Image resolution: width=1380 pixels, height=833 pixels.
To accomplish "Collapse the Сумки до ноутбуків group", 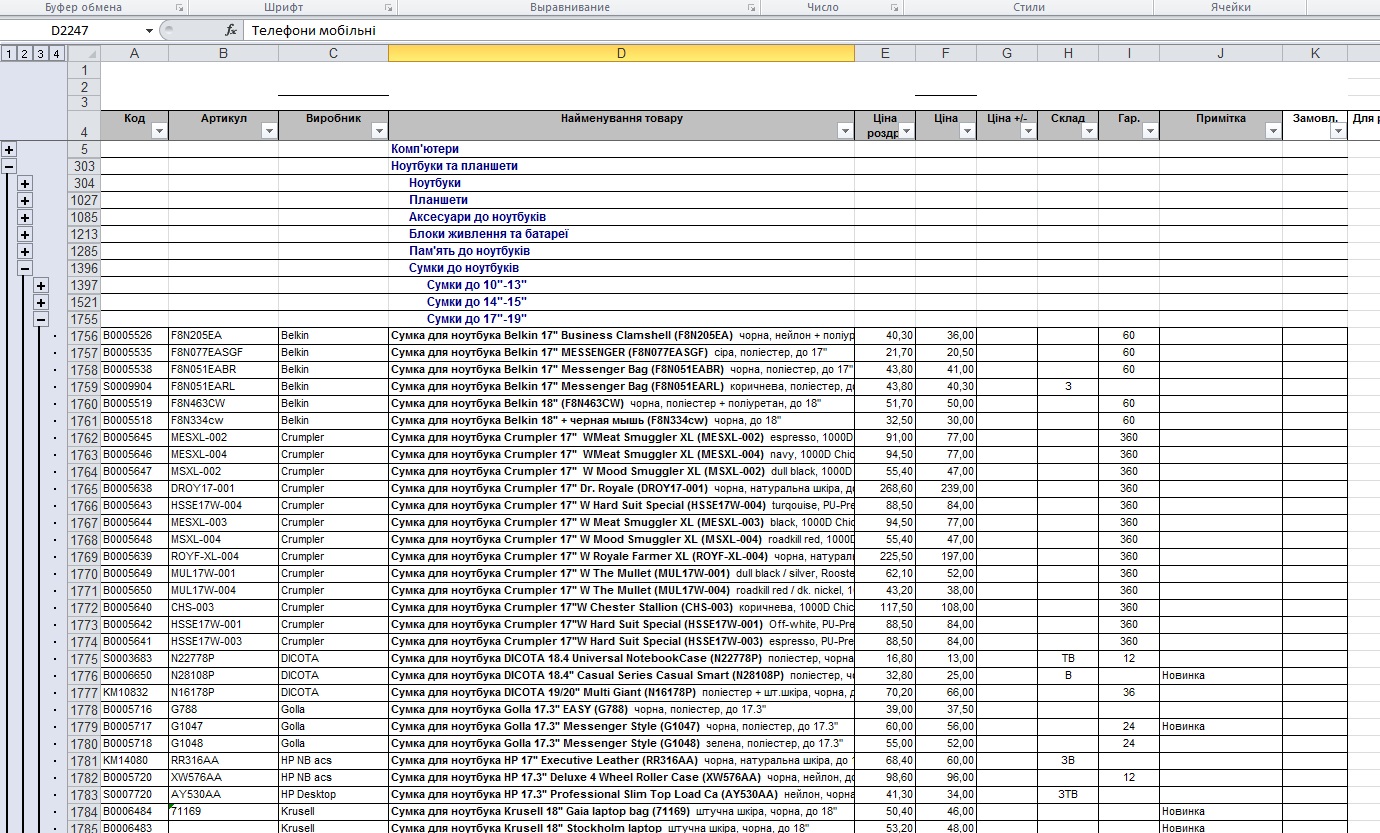I will coord(25,268).
